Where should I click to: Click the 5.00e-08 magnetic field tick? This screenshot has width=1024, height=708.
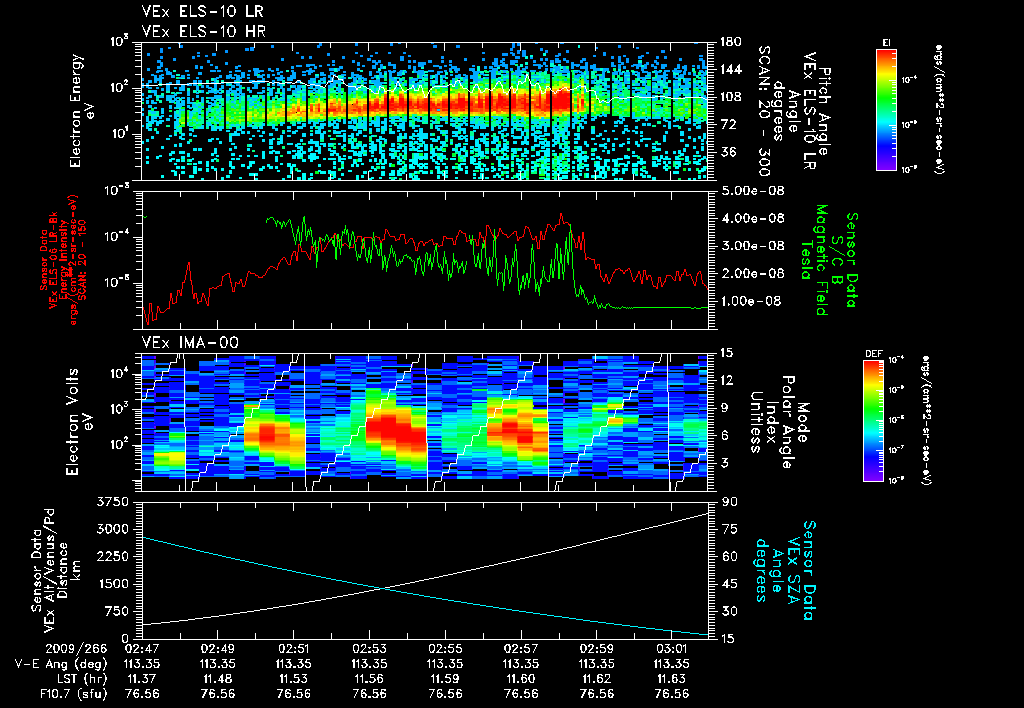pyautogui.click(x=751, y=191)
